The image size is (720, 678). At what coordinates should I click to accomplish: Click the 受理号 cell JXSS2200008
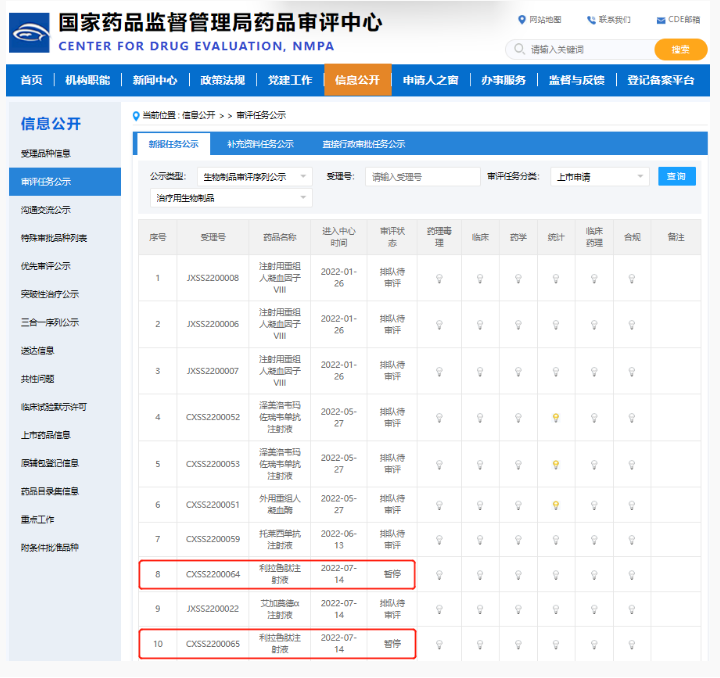click(x=213, y=278)
